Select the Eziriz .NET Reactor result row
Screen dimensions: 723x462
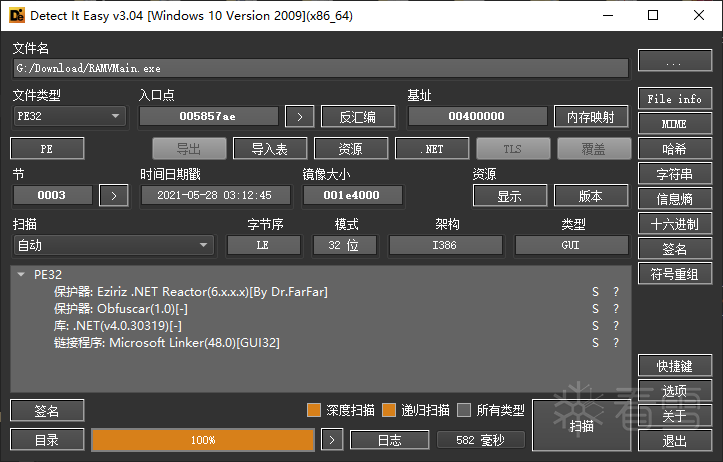click(320, 292)
